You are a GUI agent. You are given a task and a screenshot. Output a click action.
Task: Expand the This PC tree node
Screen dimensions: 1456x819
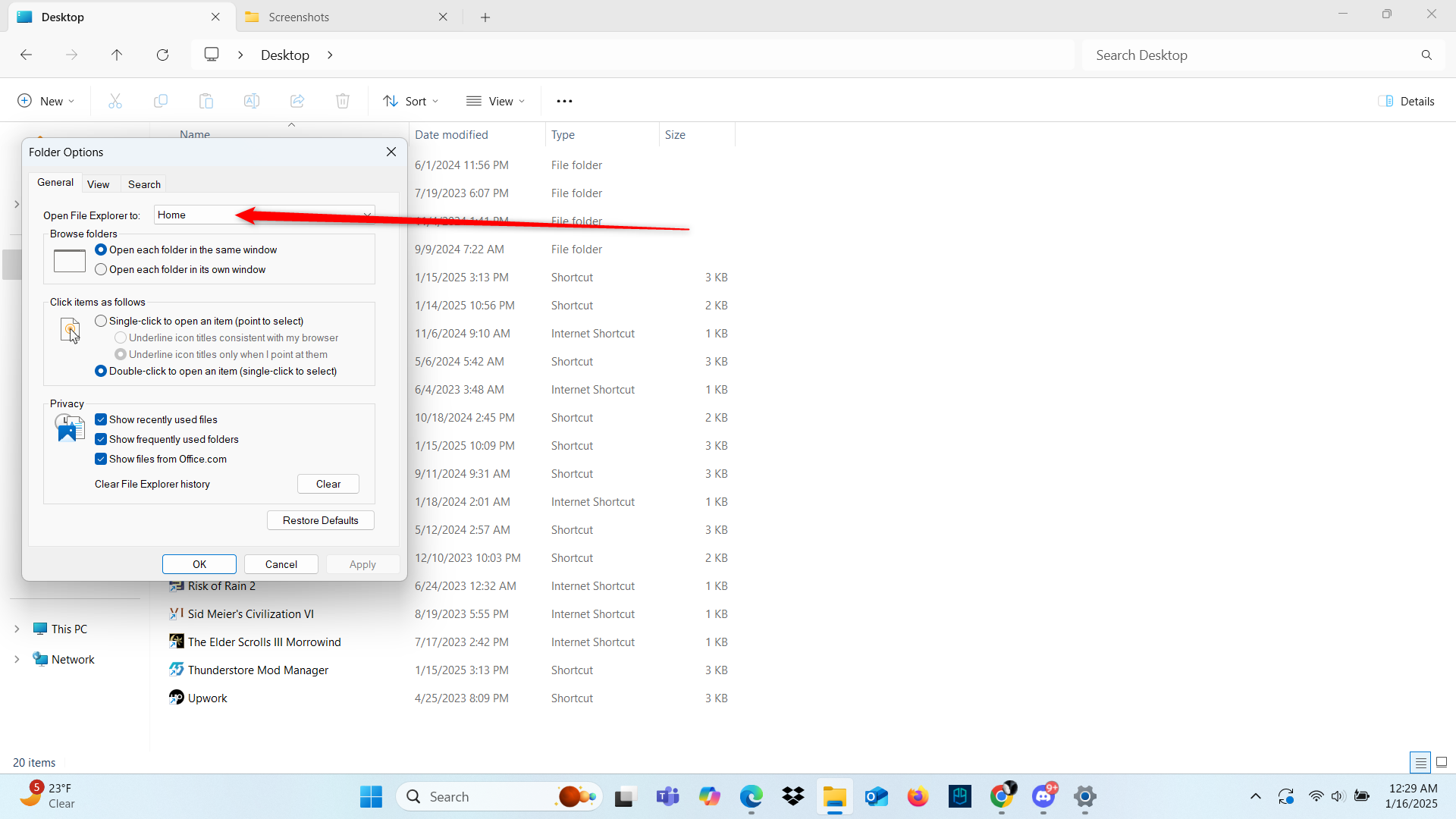[x=17, y=629]
